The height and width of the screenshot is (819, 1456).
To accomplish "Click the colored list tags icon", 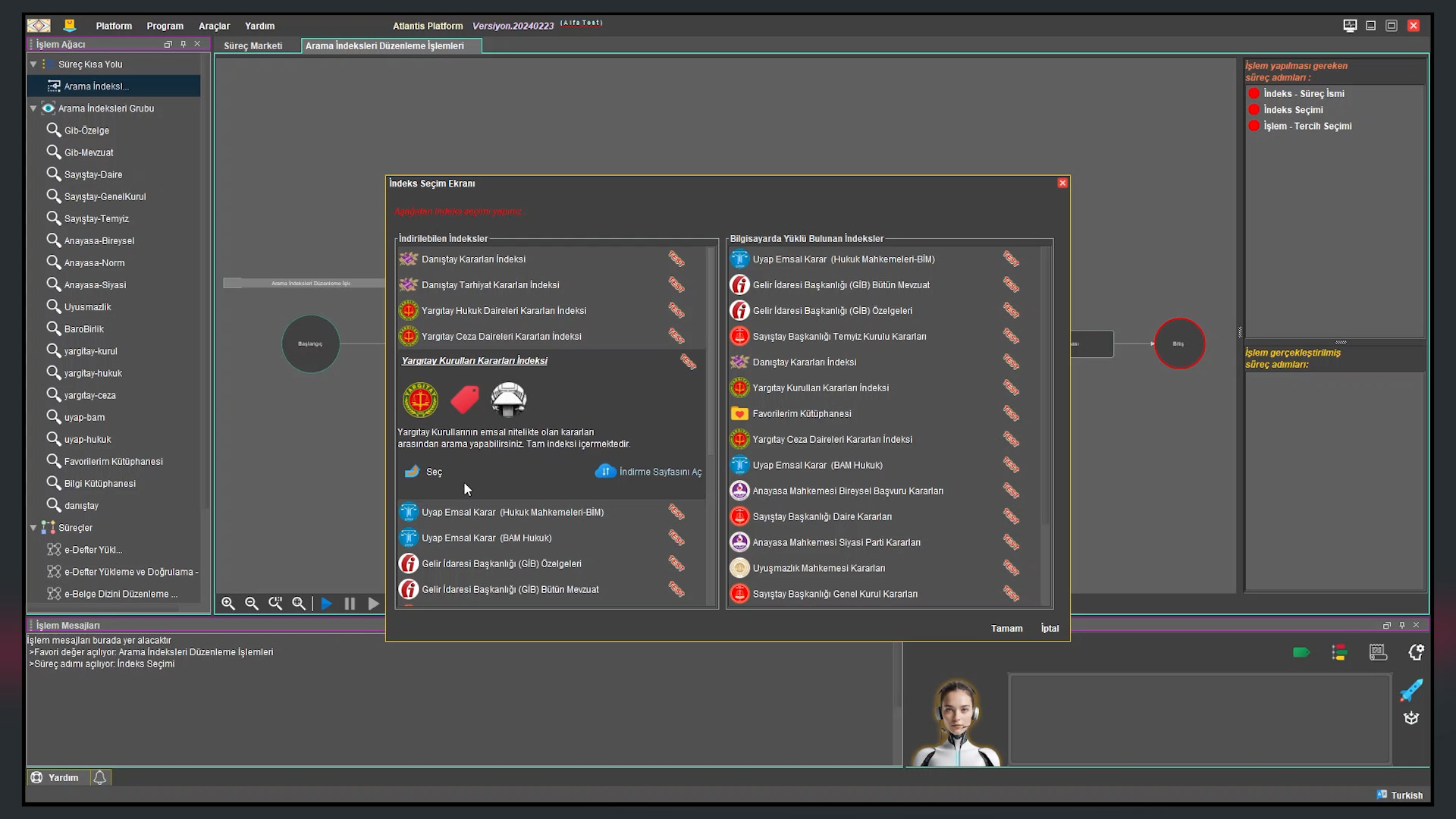I will 1339,652.
